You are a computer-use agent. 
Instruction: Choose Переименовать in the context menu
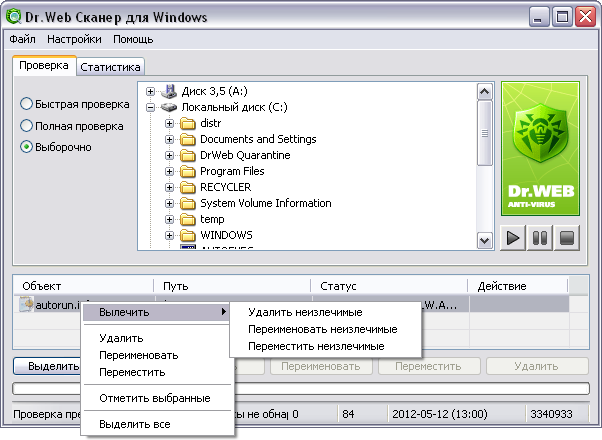point(156,355)
